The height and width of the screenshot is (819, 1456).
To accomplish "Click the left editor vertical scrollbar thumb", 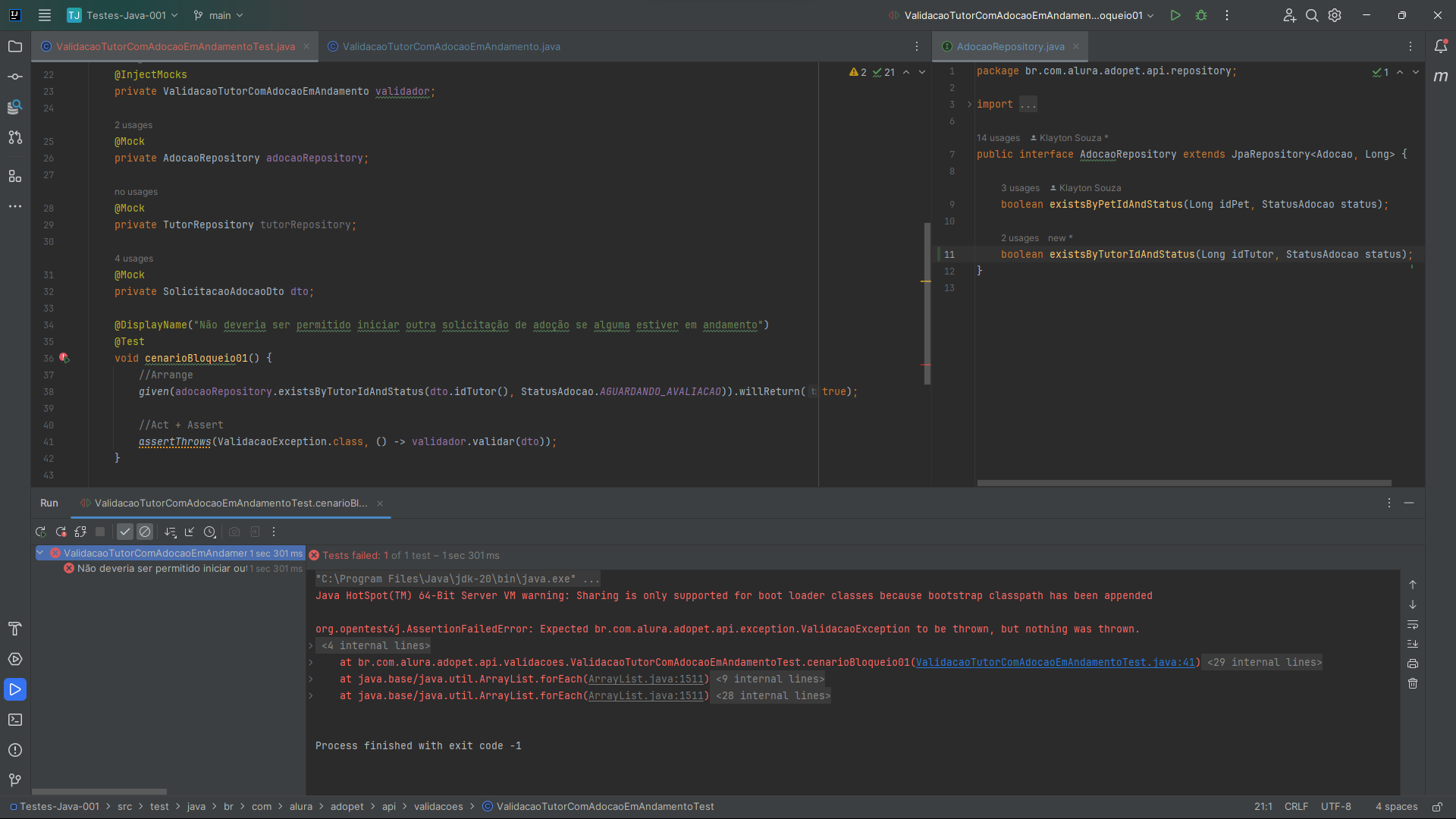I will point(927,303).
